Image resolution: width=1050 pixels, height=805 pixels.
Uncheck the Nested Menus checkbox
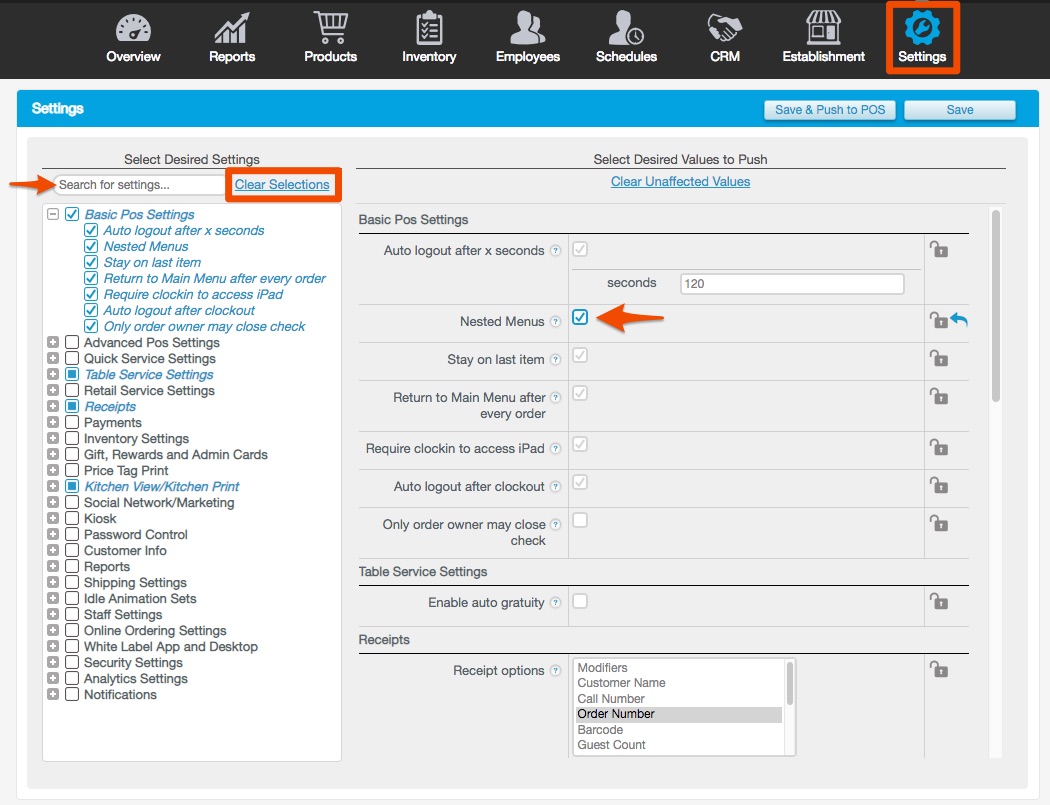point(579,317)
